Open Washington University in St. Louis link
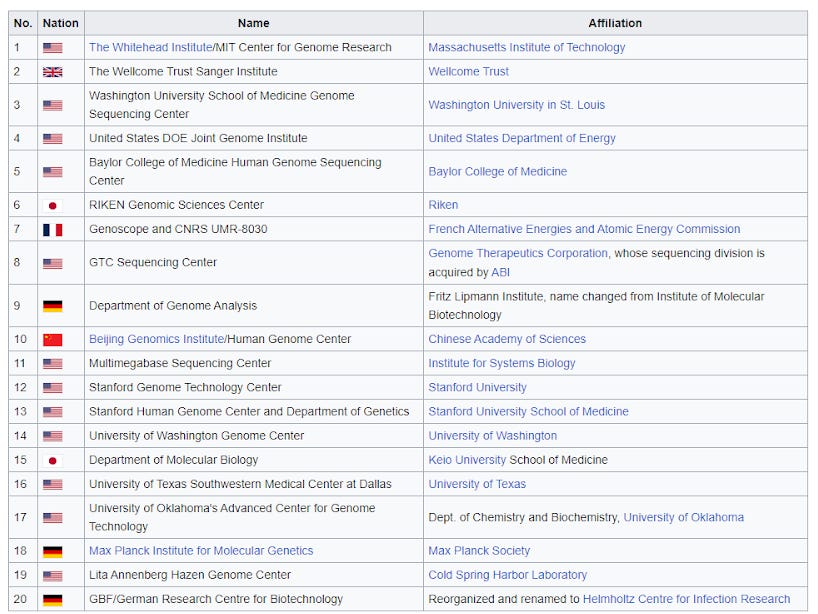This screenshot has width=818, height=614. (x=516, y=105)
